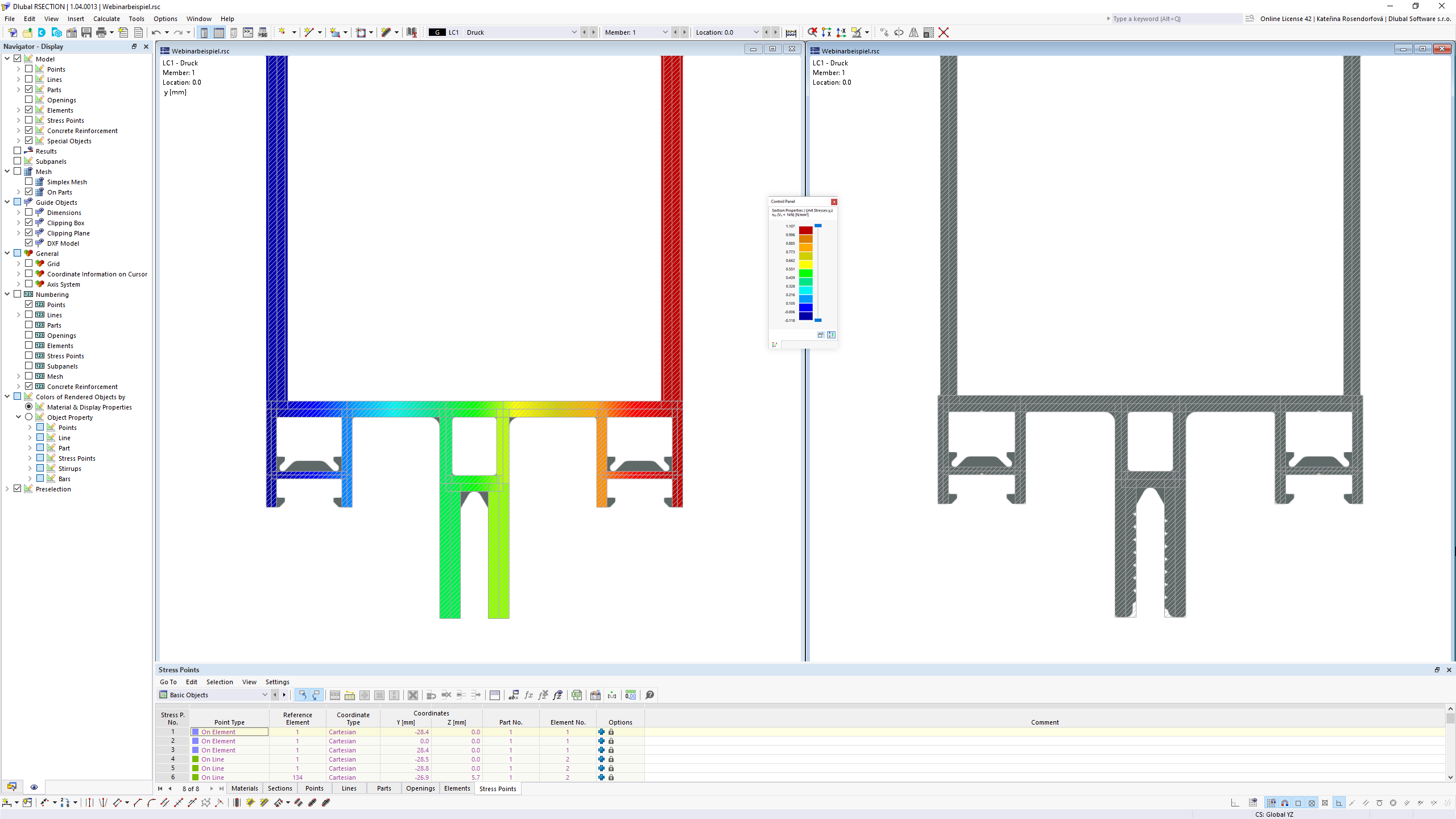Expand the Concrete Reinforcement tree item

[x=18, y=130]
